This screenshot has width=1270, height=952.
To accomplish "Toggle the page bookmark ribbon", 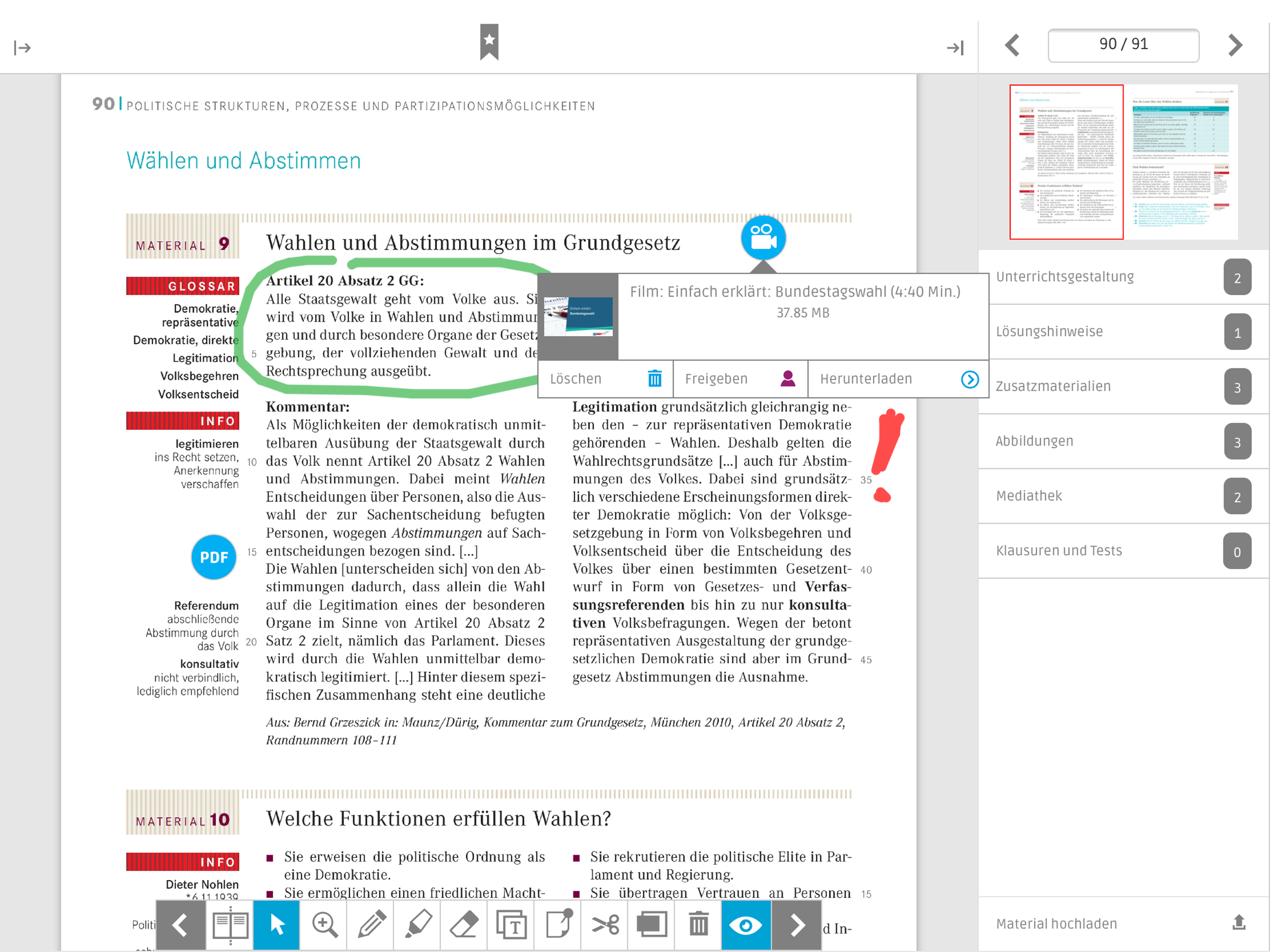I will coord(489,41).
